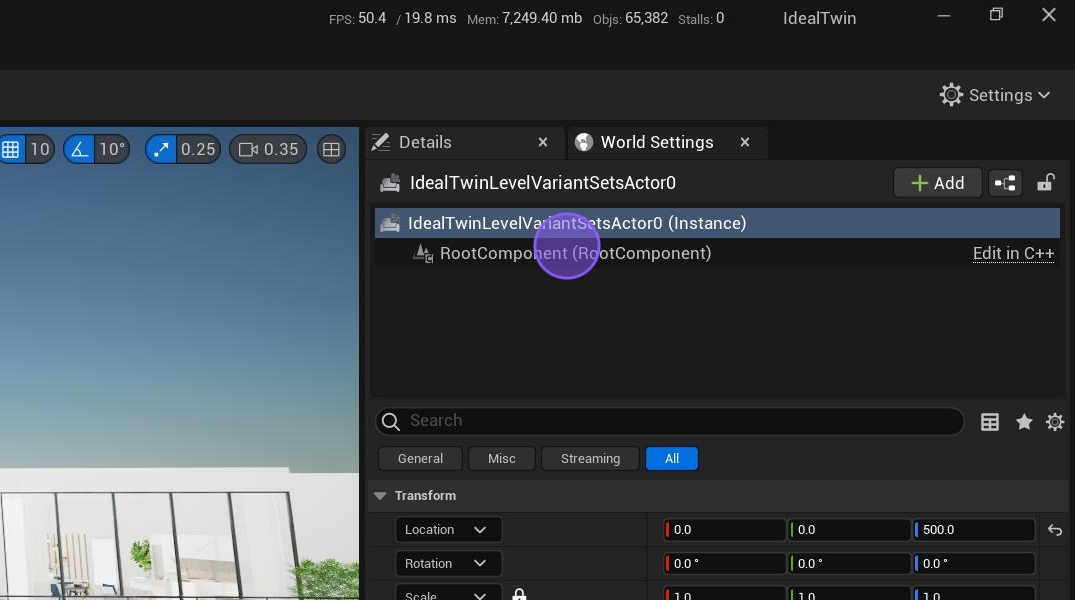The width and height of the screenshot is (1075, 600).
Task: Lock the Scale ratio padlock
Action: pyautogui.click(x=519, y=595)
